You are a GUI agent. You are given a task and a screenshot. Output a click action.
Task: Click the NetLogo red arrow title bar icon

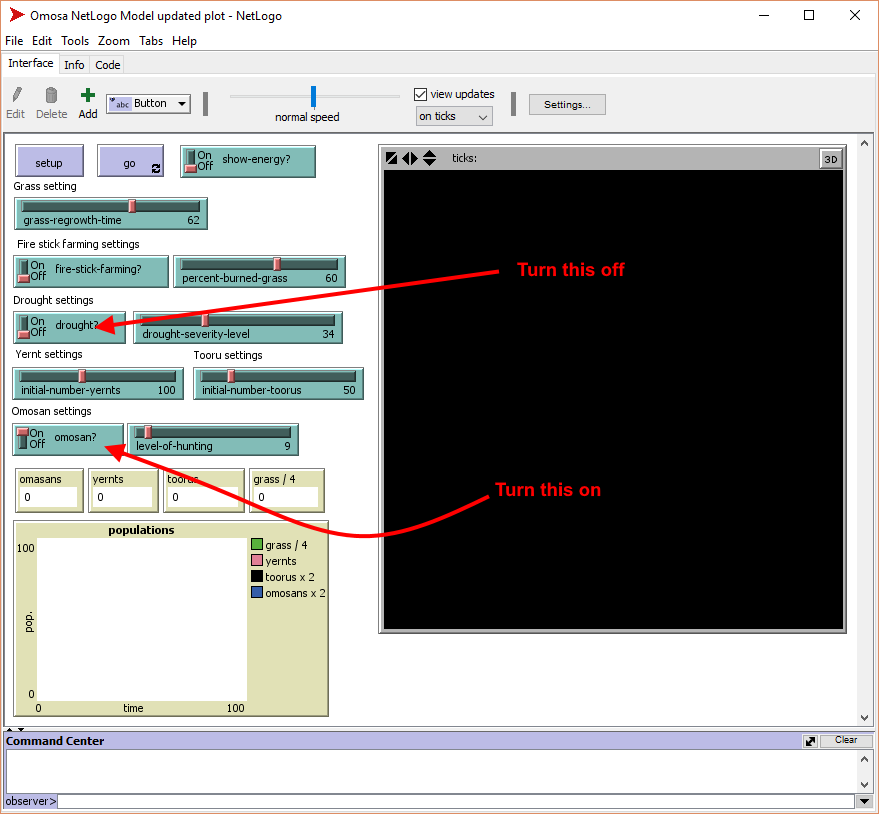point(17,15)
